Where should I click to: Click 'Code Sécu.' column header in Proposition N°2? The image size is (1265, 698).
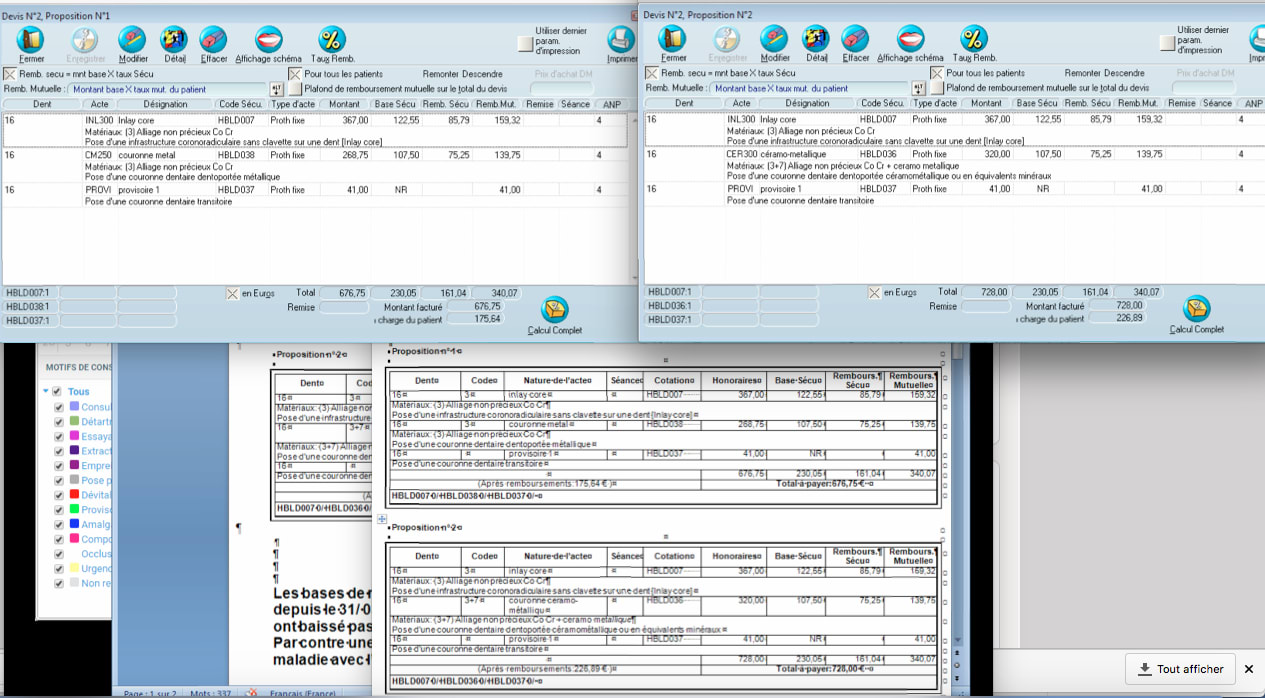pos(882,104)
